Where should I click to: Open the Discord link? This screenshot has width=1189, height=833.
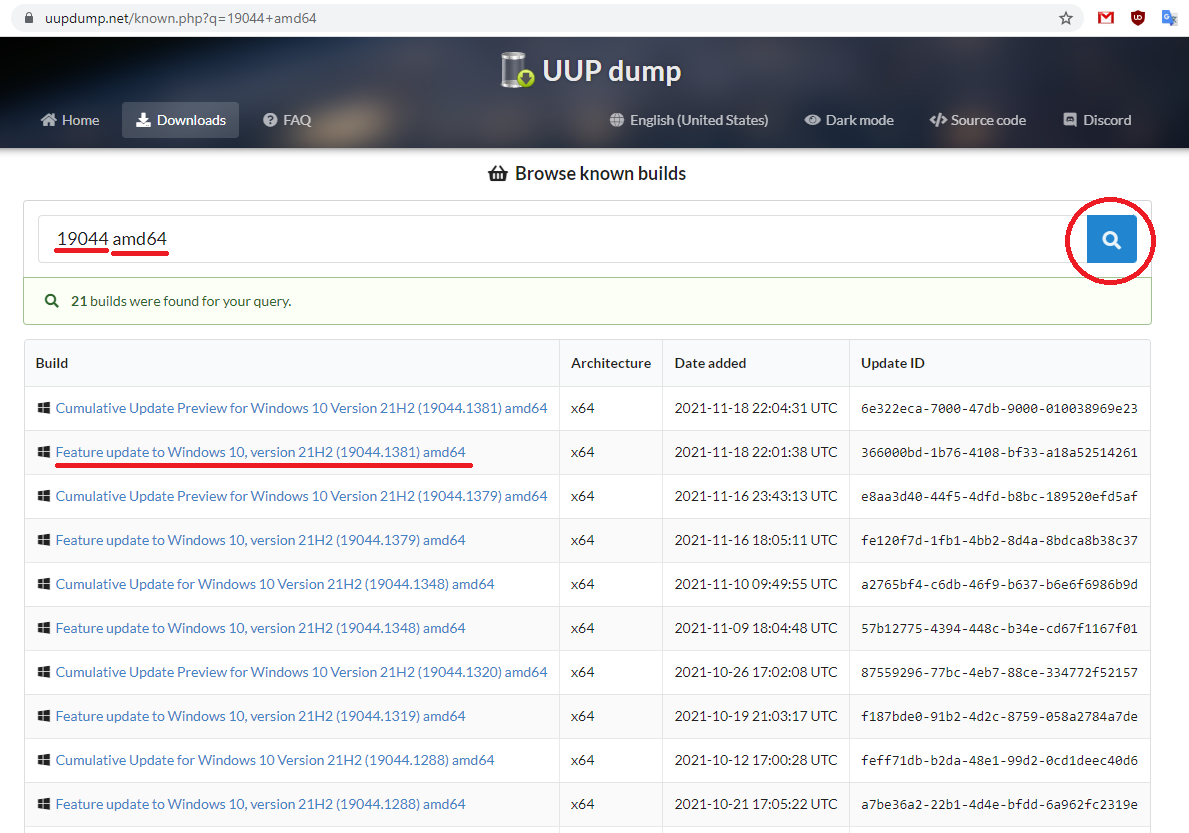pyautogui.click(x=1096, y=120)
